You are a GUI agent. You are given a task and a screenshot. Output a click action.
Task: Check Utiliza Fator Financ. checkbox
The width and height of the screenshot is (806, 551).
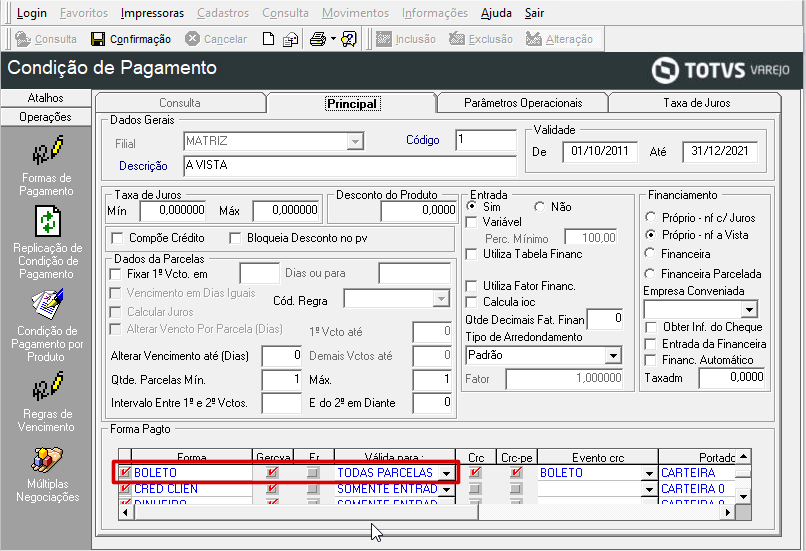[x=471, y=286]
